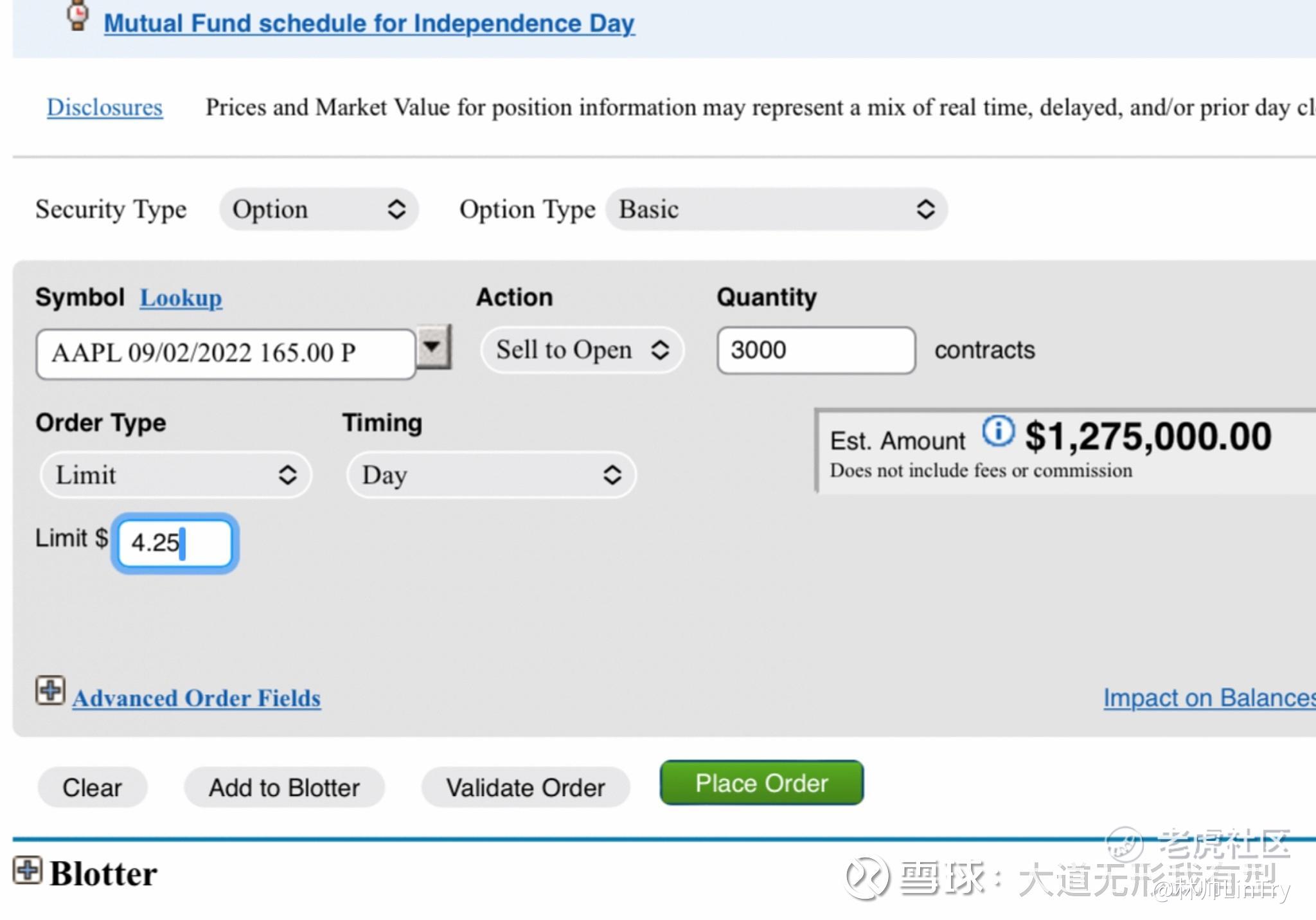Clear the order form

(x=93, y=788)
